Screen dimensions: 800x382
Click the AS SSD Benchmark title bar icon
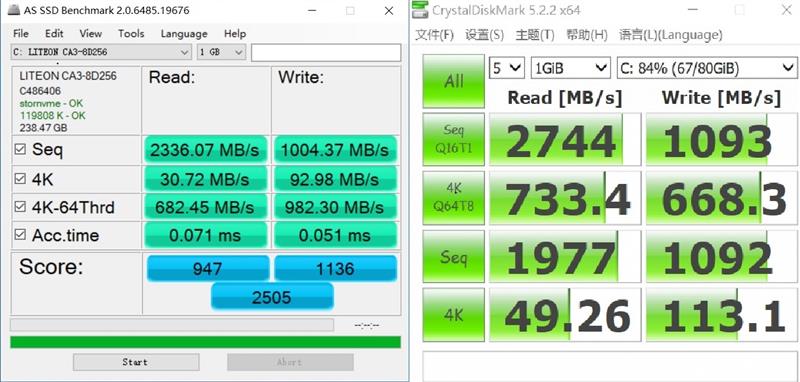pos(15,10)
